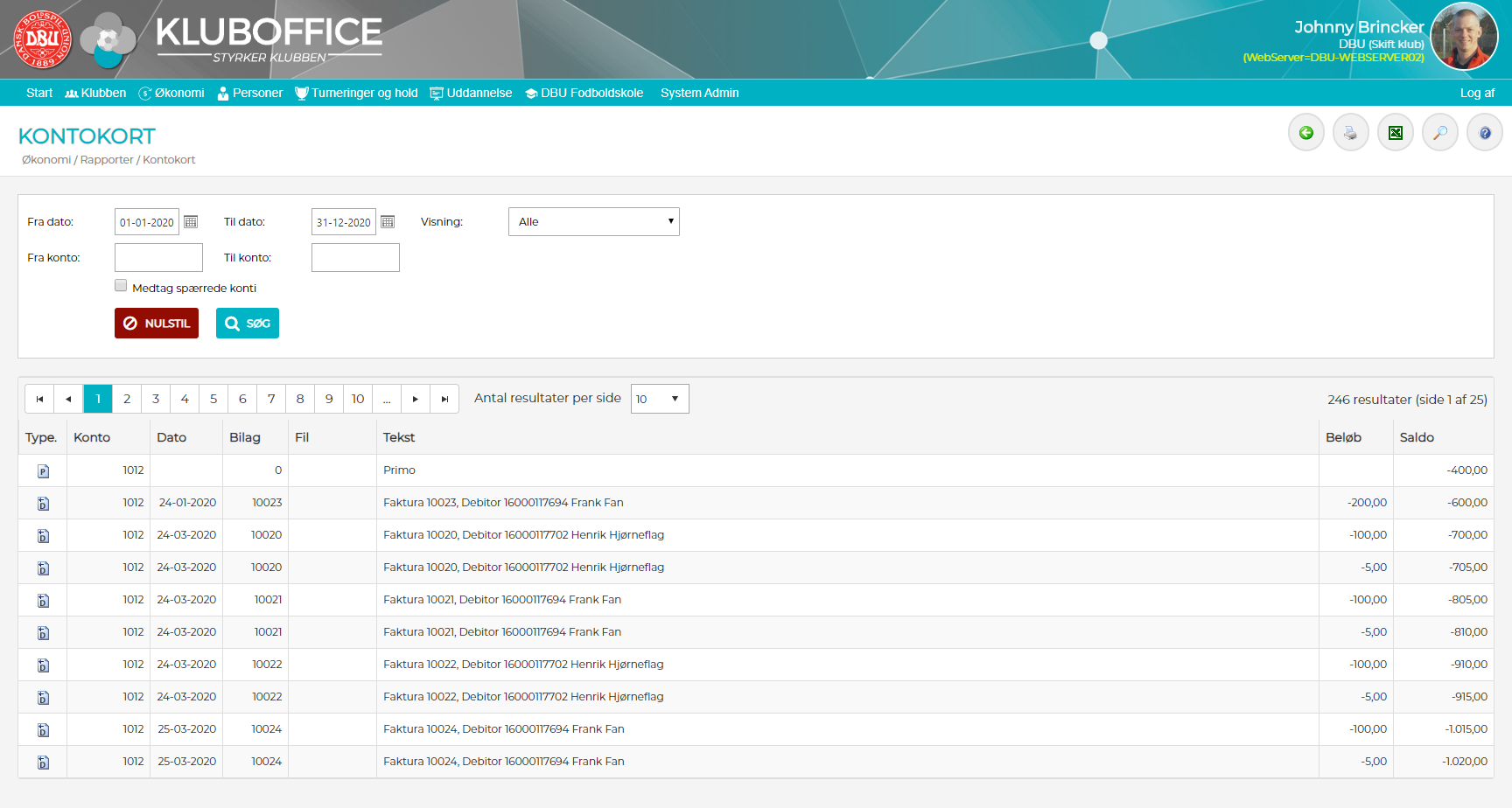
Task: Open the Fra dato calendar picker
Action: coord(191,222)
